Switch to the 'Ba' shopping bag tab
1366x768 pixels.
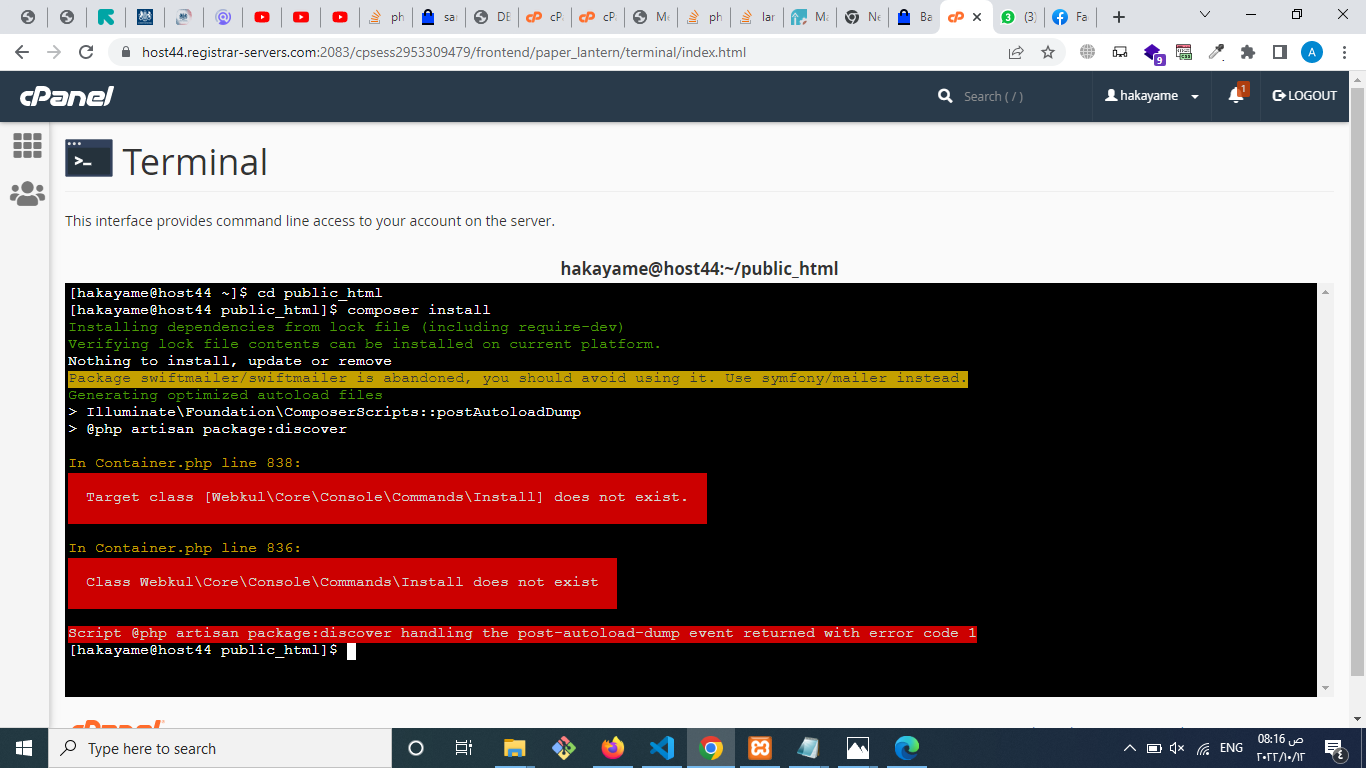coord(914,17)
